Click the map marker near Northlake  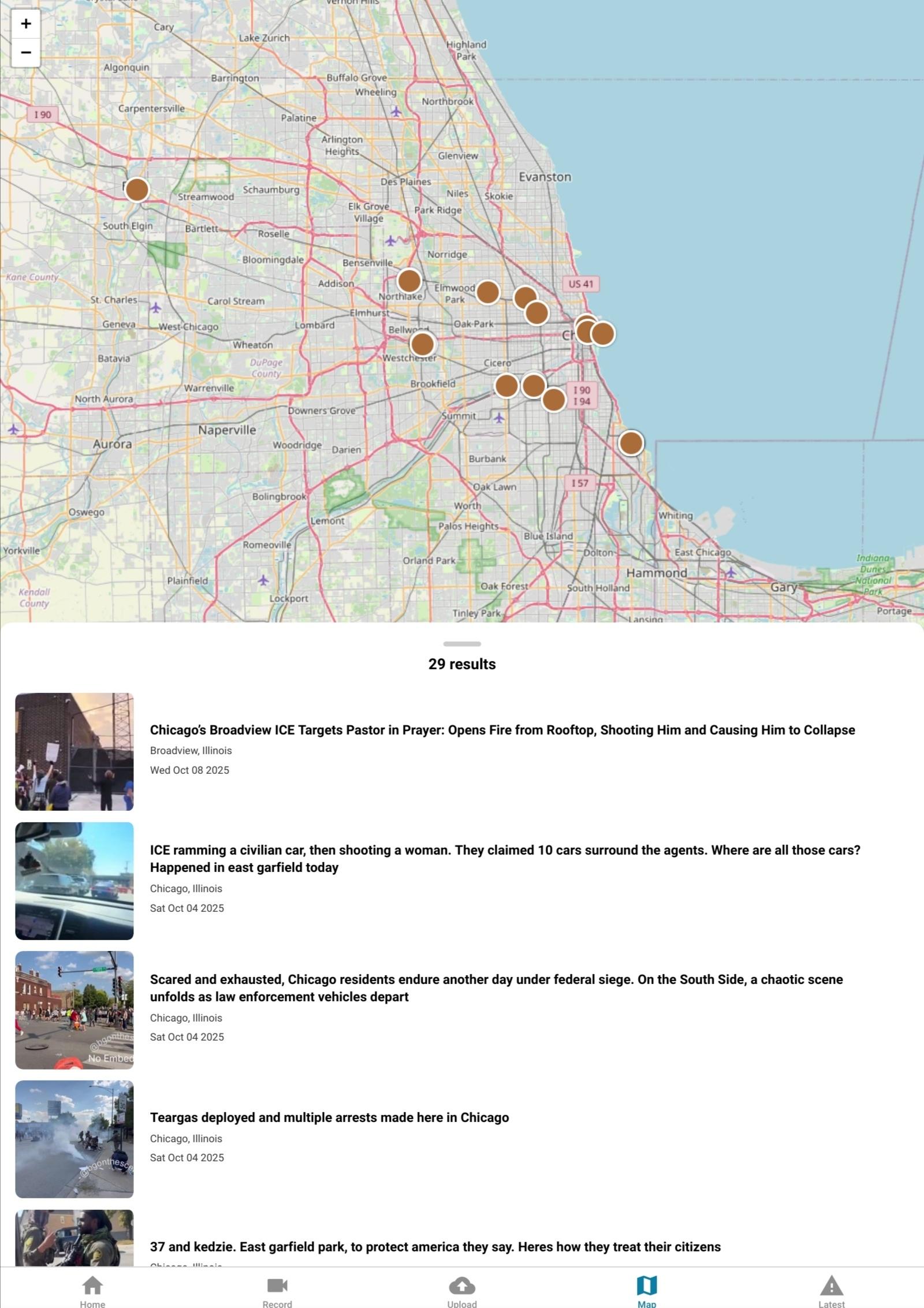tap(409, 281)
